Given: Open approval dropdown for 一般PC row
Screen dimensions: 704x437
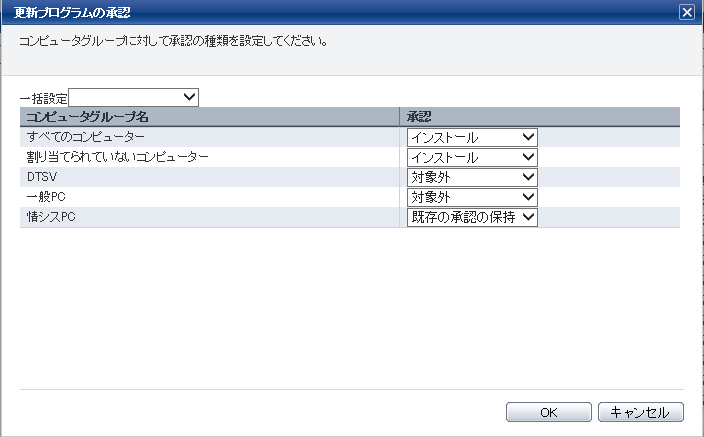Looking at the screenshot, I should [472, 197].
